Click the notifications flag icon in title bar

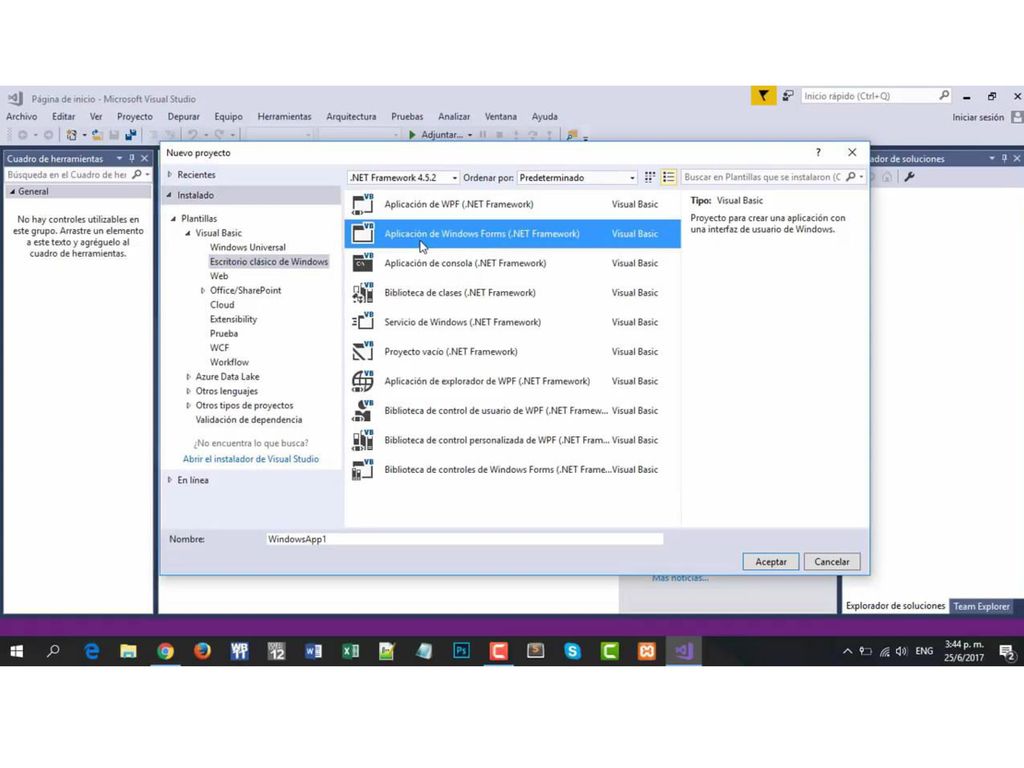pyautogui.click(x=763, y=96)
